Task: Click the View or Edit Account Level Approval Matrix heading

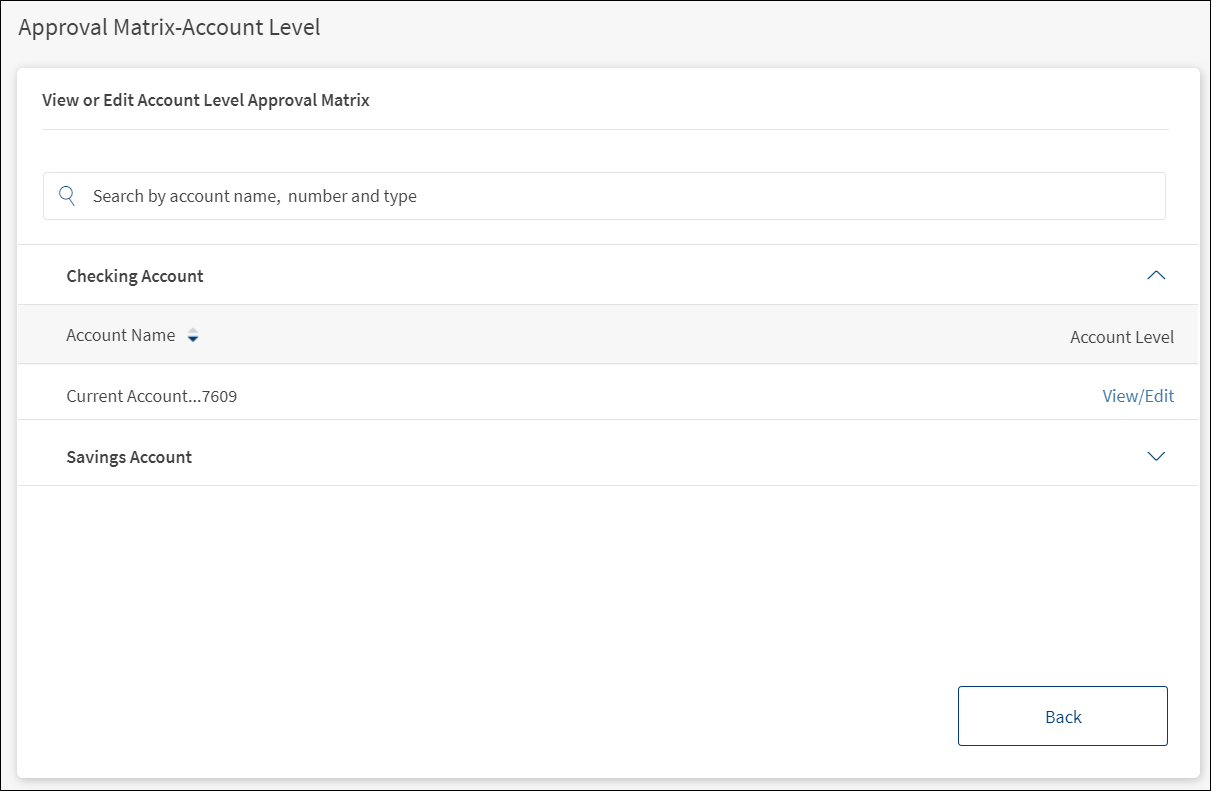Action: tap(206, 100)
